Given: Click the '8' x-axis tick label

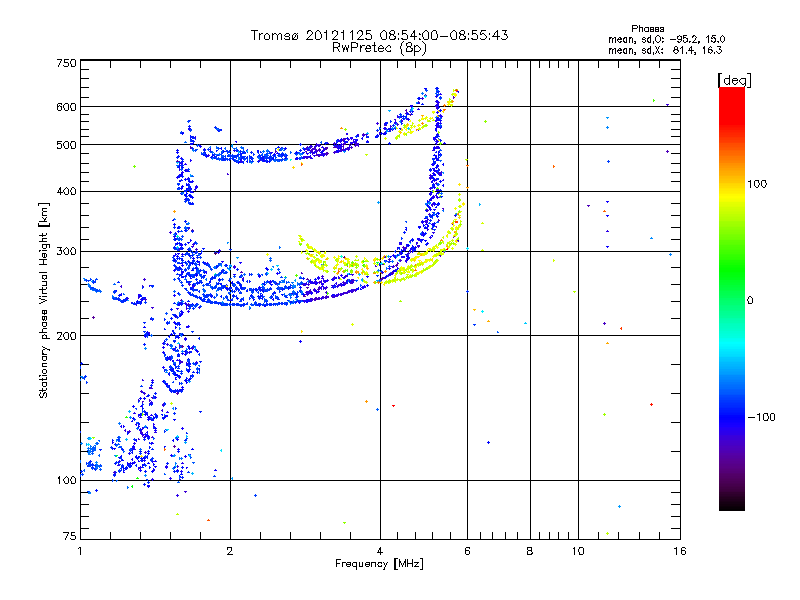Looking at the screenshot, I should click(530, 551).
